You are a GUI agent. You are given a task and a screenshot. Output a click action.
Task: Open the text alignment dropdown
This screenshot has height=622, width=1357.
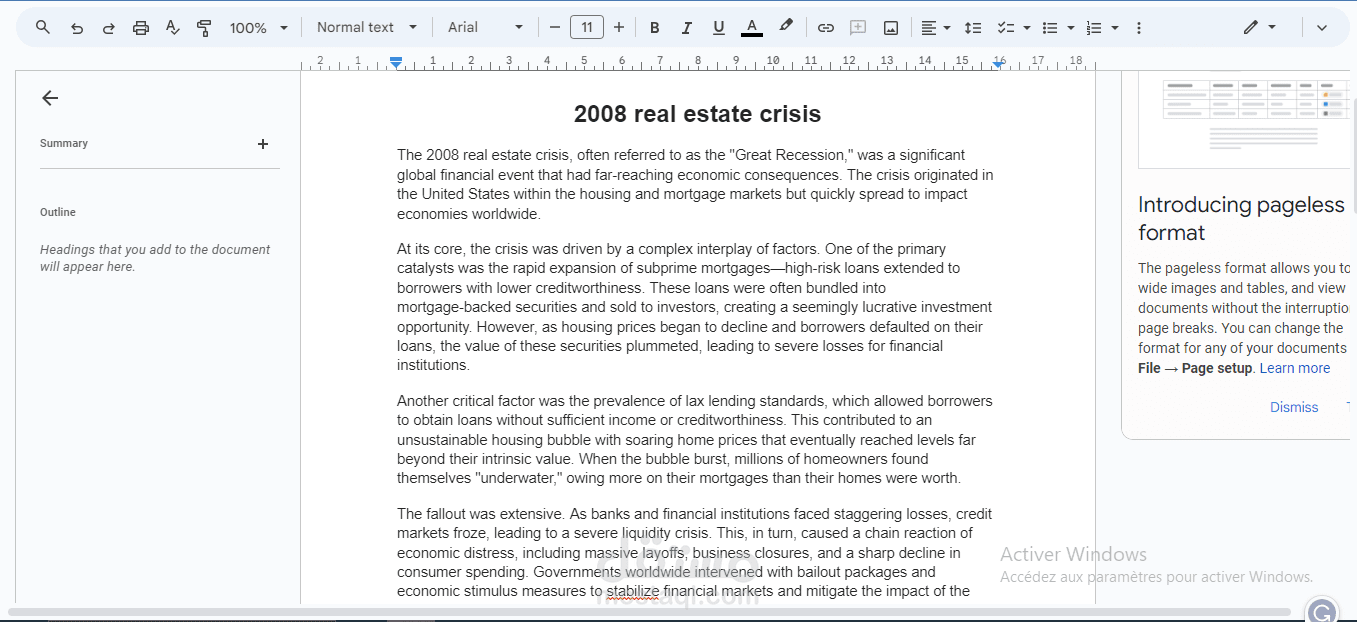pos(935,28)
